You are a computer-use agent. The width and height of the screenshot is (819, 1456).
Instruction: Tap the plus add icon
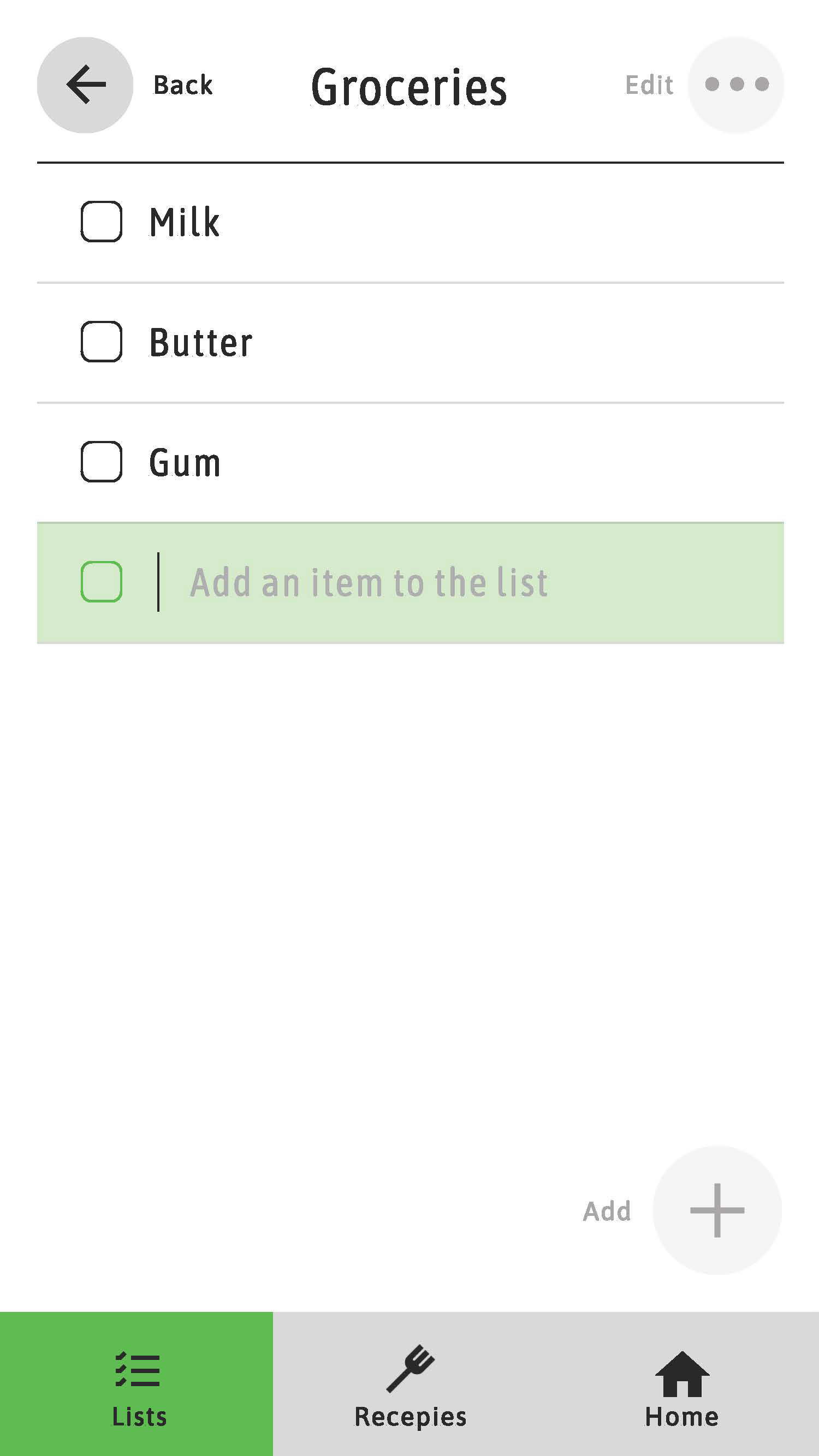[x=717, y=1210]
